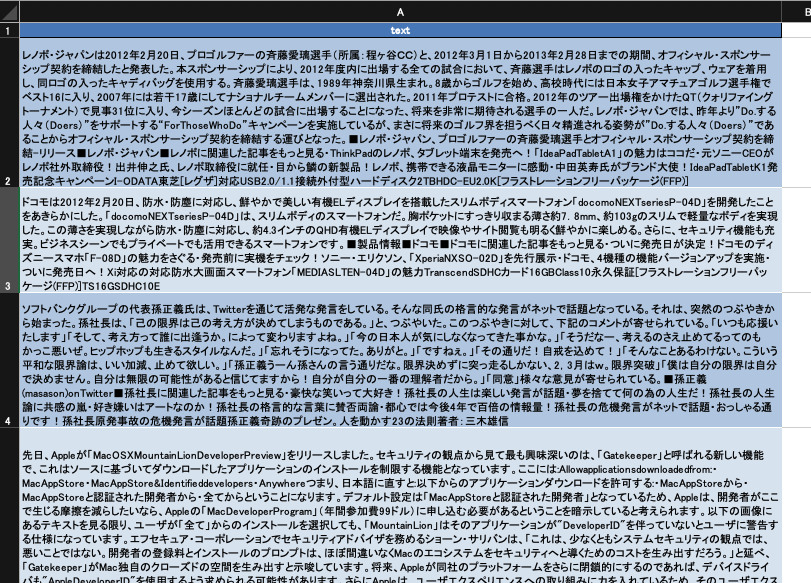Click cell beginning 'ソフトバンクグループの代表孫正義氏'

pos(400,360)
